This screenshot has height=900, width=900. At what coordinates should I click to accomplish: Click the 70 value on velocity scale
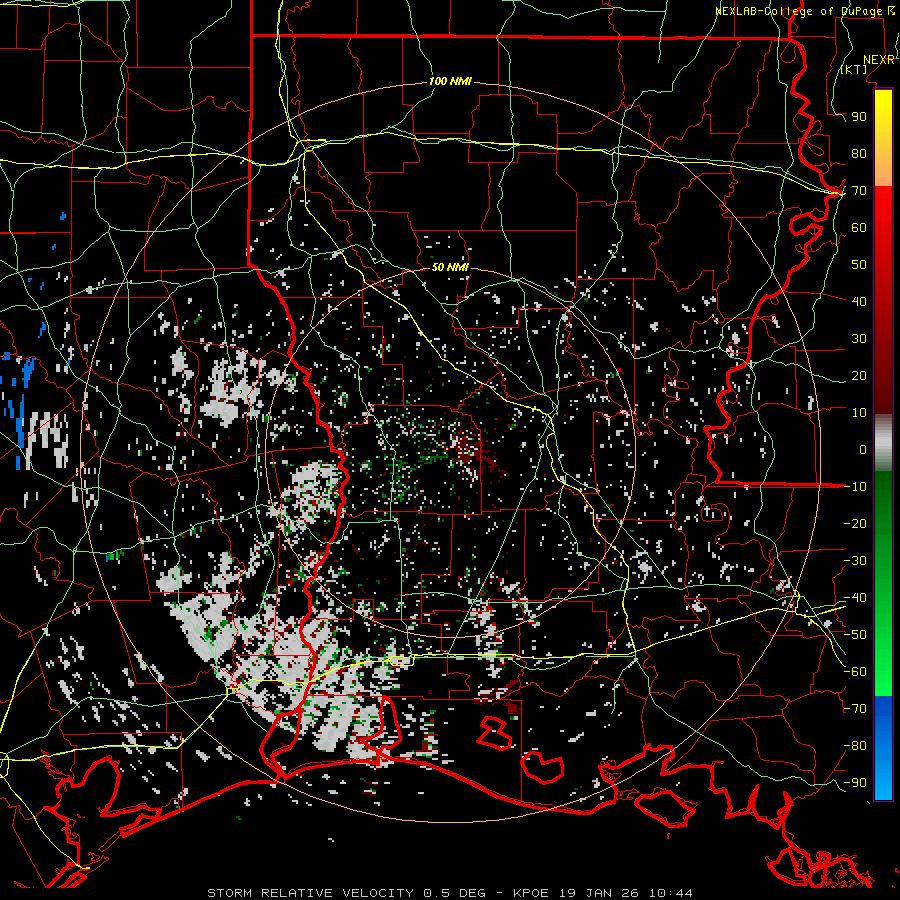(x=859, y=191)
